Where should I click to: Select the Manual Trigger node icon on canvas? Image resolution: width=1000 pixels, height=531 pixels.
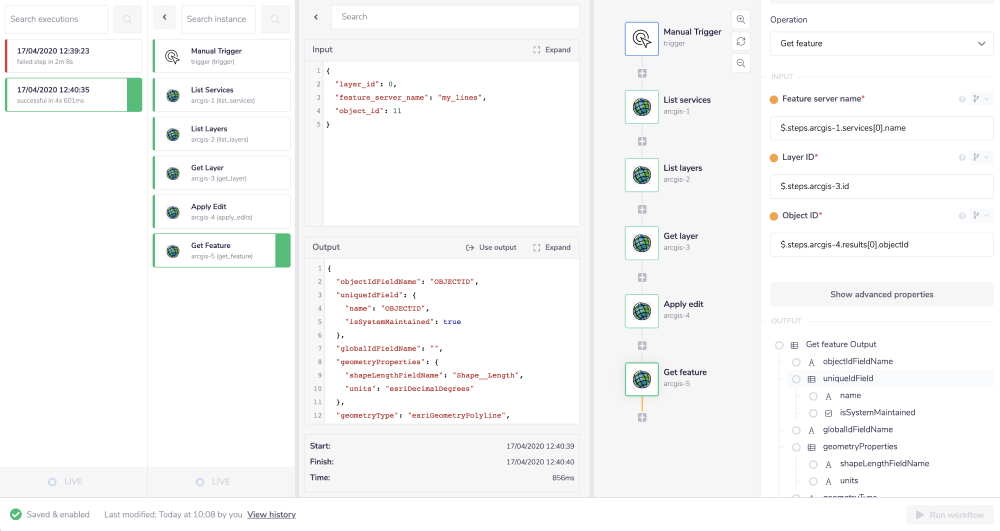point(642,38)
